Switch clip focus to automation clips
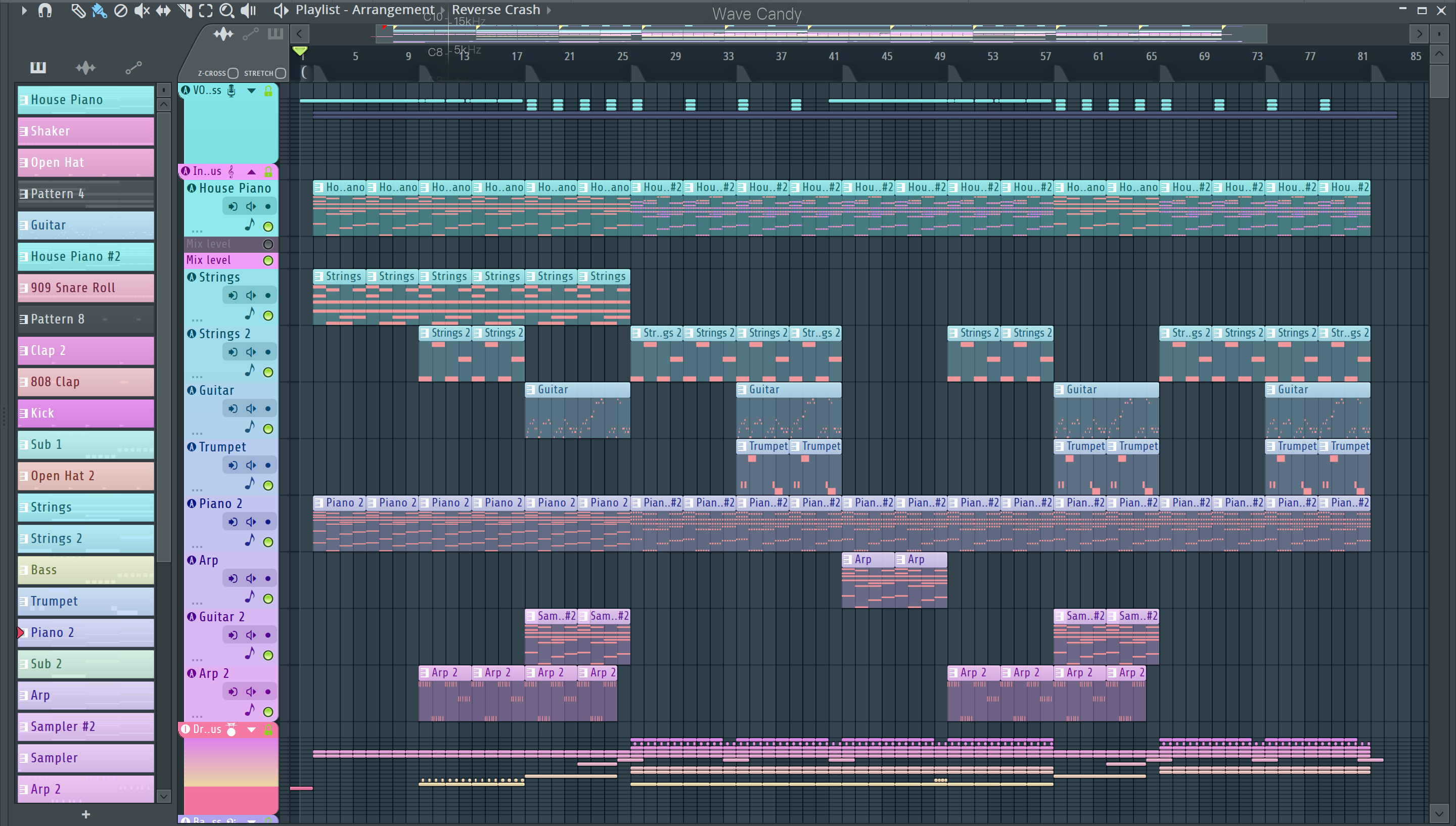 251,34
